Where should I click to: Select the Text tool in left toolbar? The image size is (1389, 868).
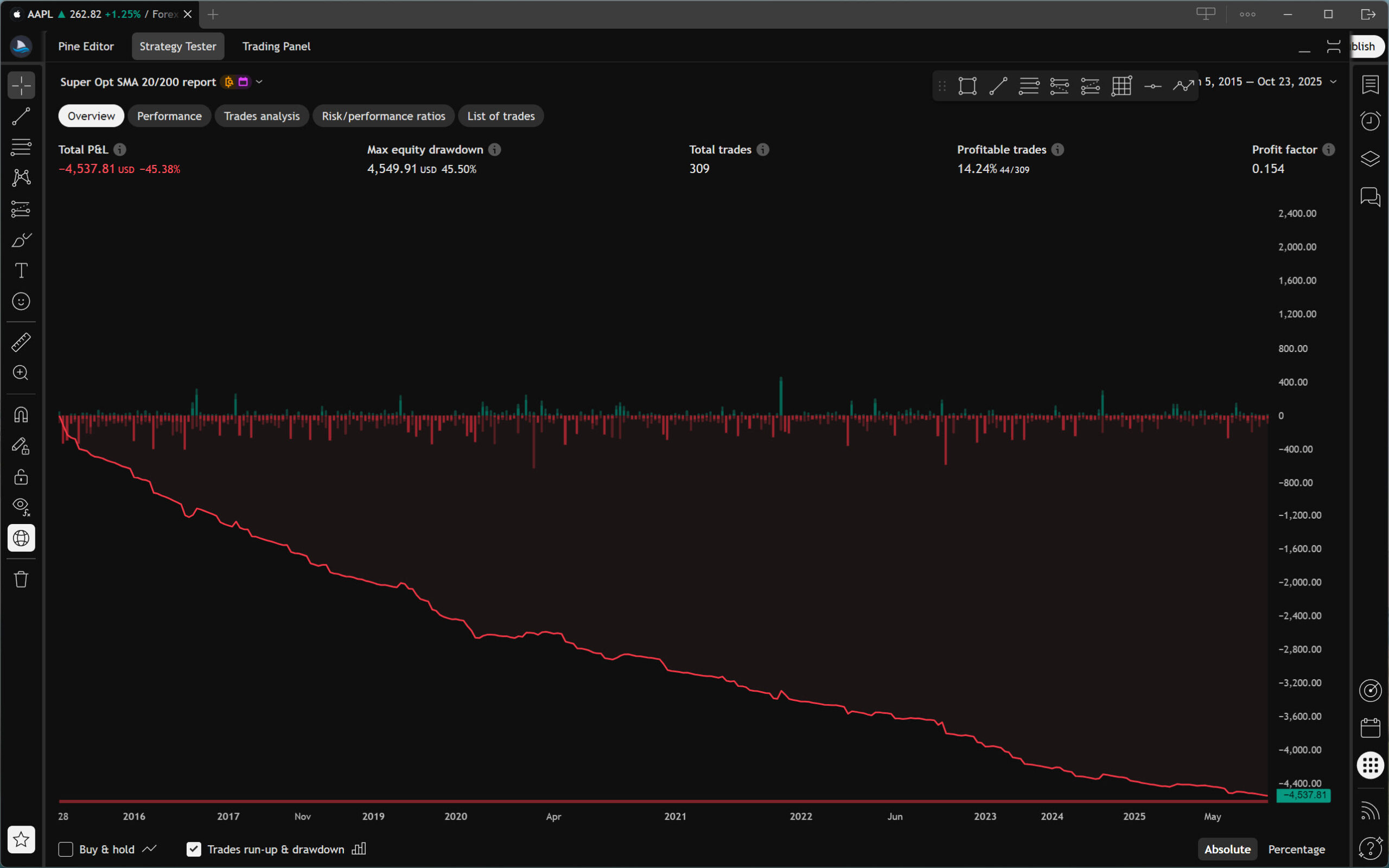pyautogui.click(x=21, y=270)
